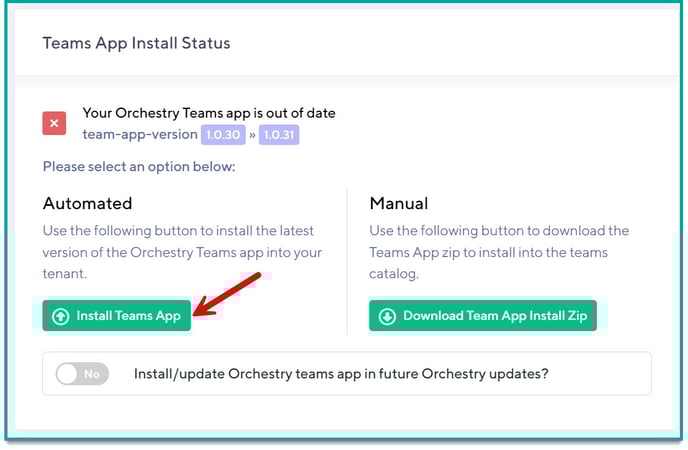Click the install/update future updates question text

tap(341, 374)
